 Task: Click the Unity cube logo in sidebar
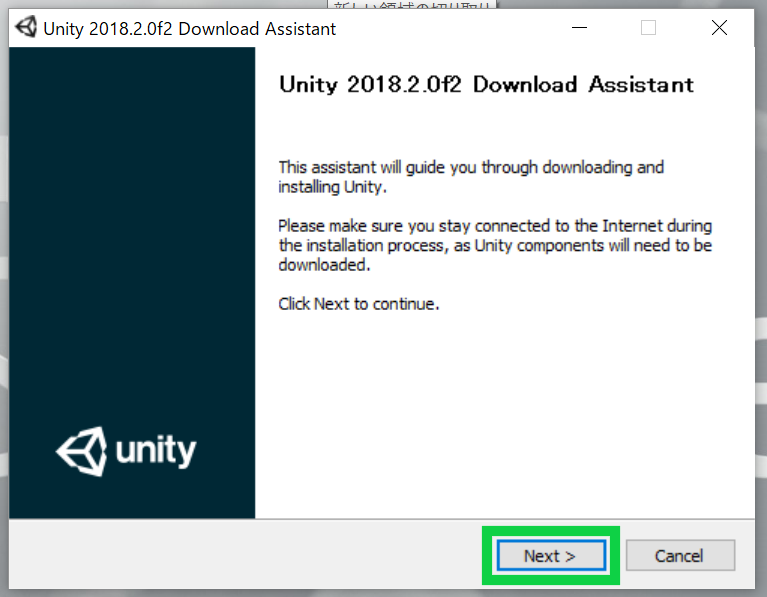coord(82,451)
